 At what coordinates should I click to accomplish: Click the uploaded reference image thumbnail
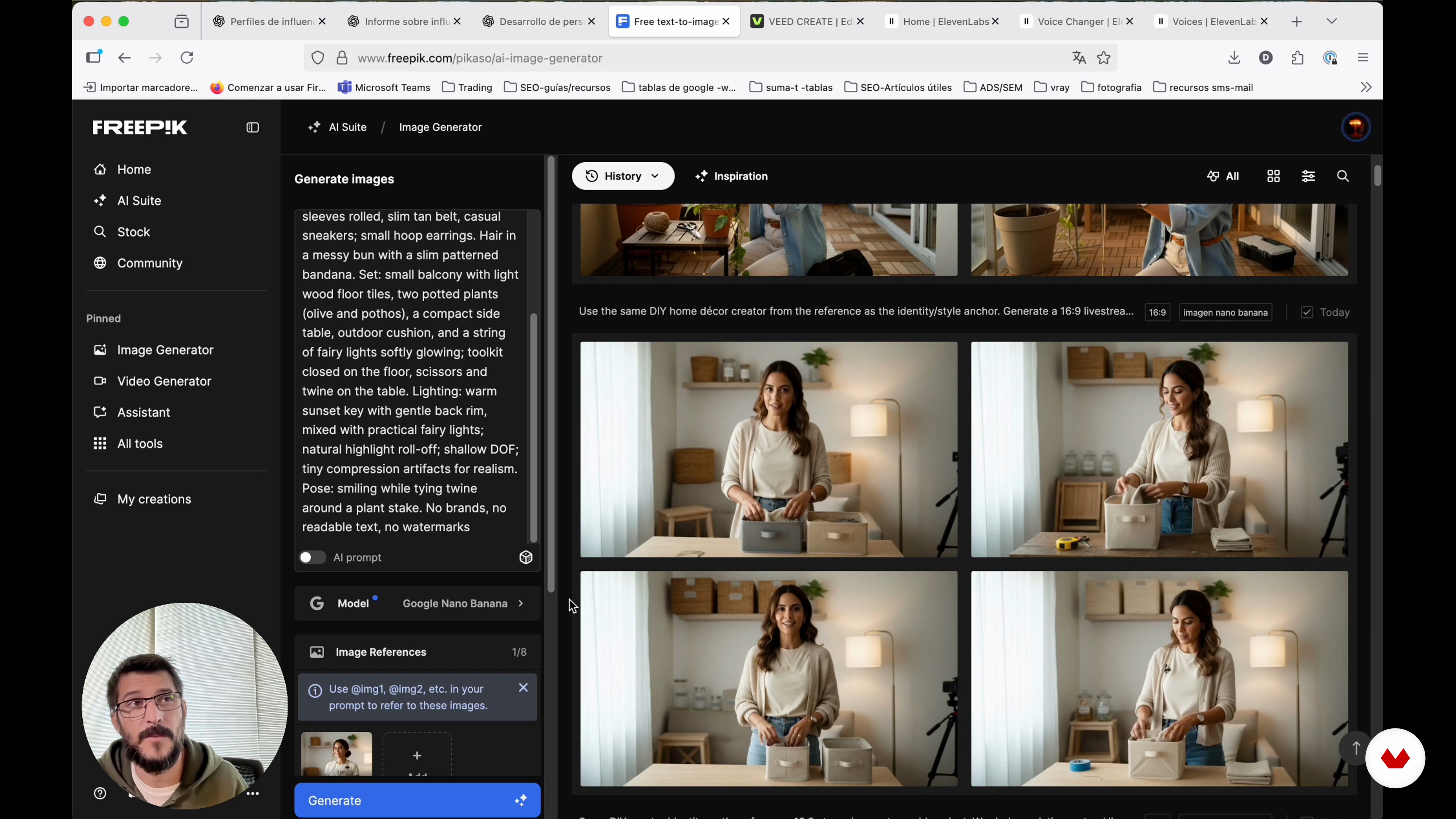(336, 754)
